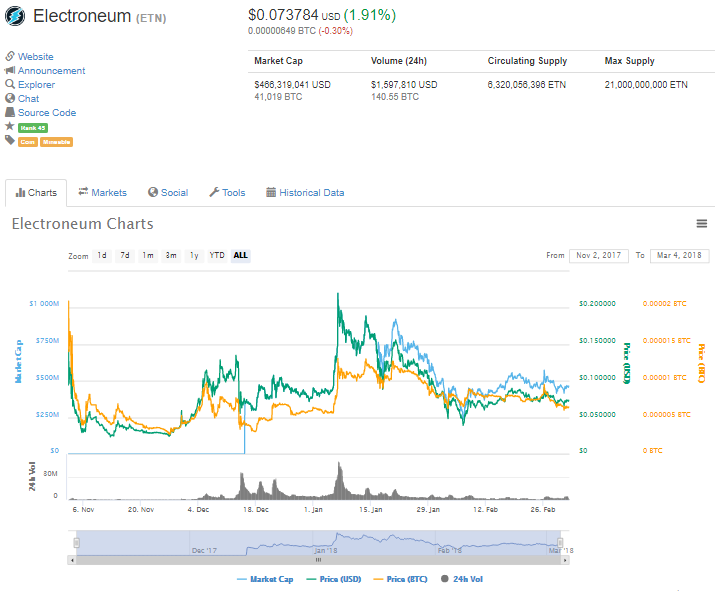Click the chain icon beside Website
This screenshot has width=720, height=591.
(10, 56)
